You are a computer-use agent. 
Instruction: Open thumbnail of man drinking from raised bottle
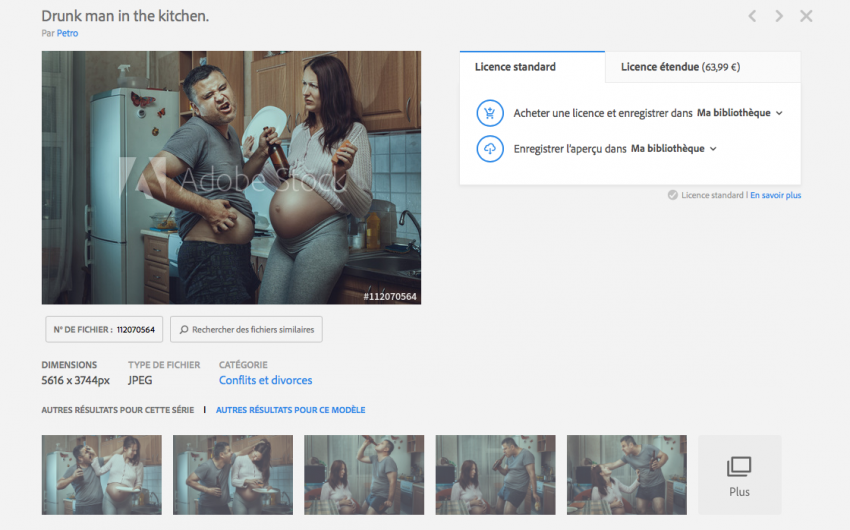(364, 475)
